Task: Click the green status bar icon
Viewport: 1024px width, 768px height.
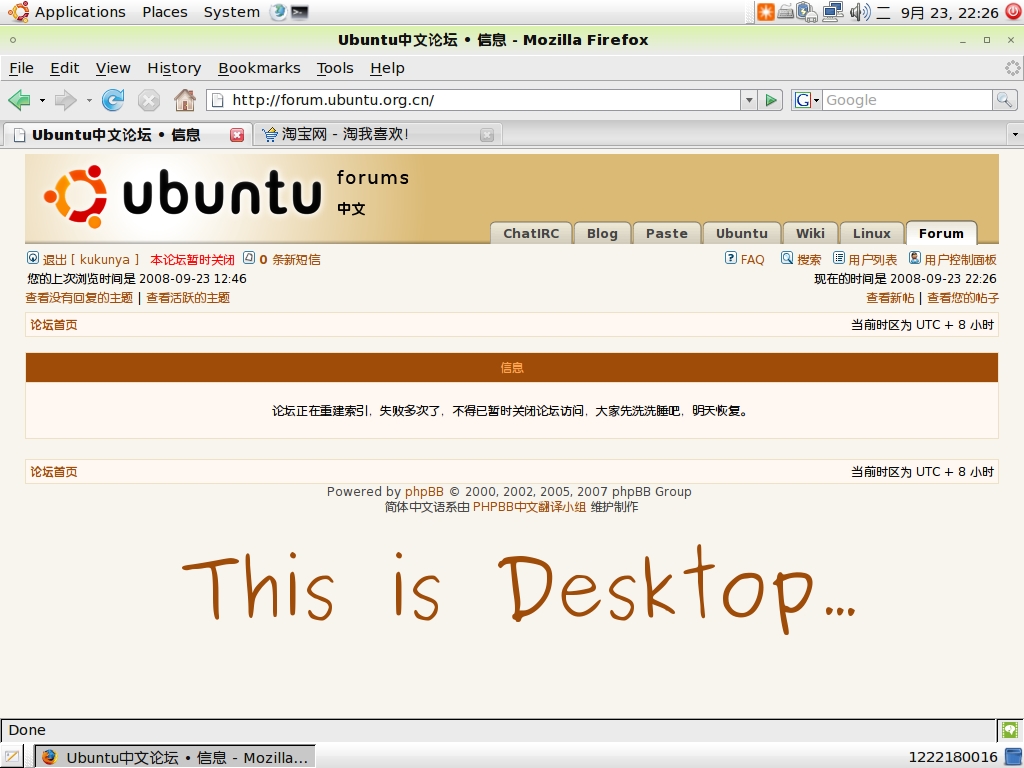Action: tap(1010, 730)
